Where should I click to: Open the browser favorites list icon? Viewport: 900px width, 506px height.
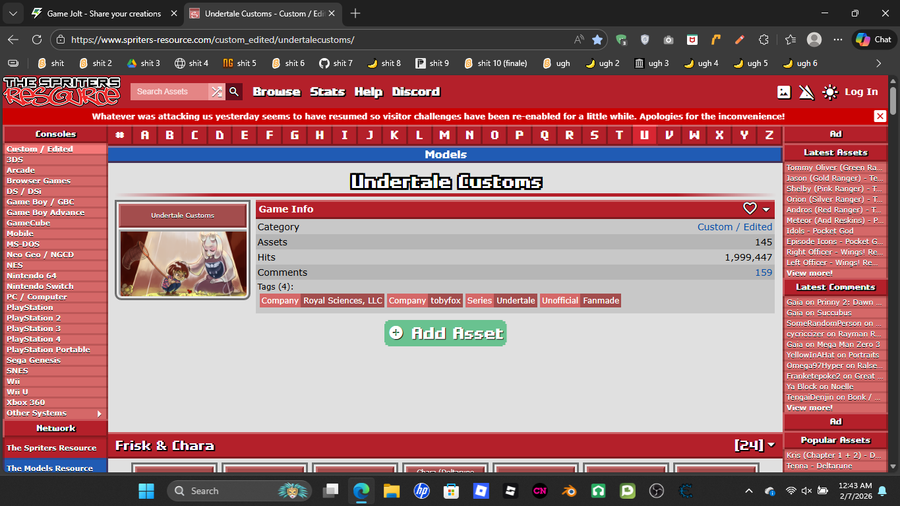(x=790, y=40)
